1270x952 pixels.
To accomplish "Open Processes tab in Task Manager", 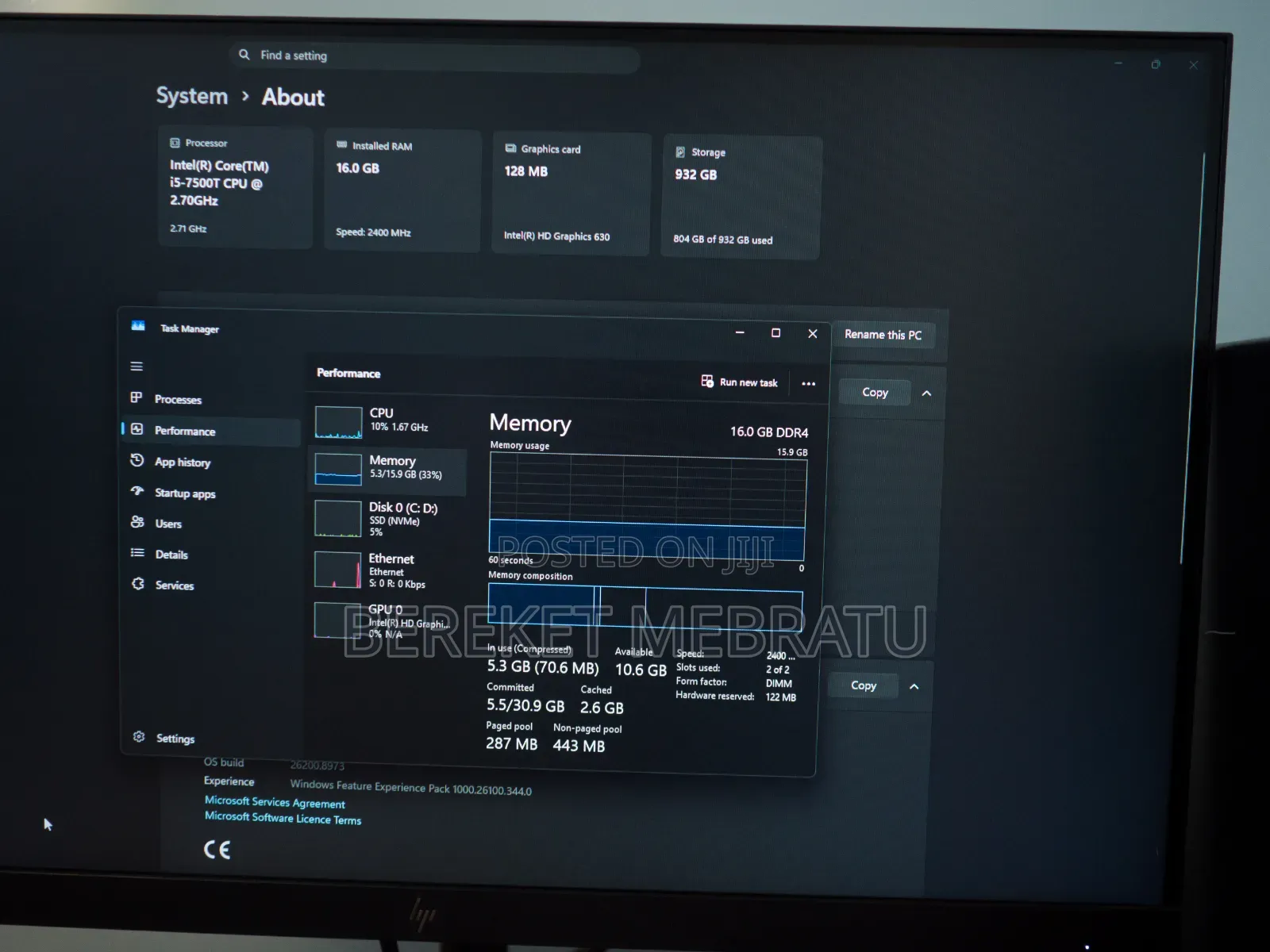I will [x=211, y=399].
